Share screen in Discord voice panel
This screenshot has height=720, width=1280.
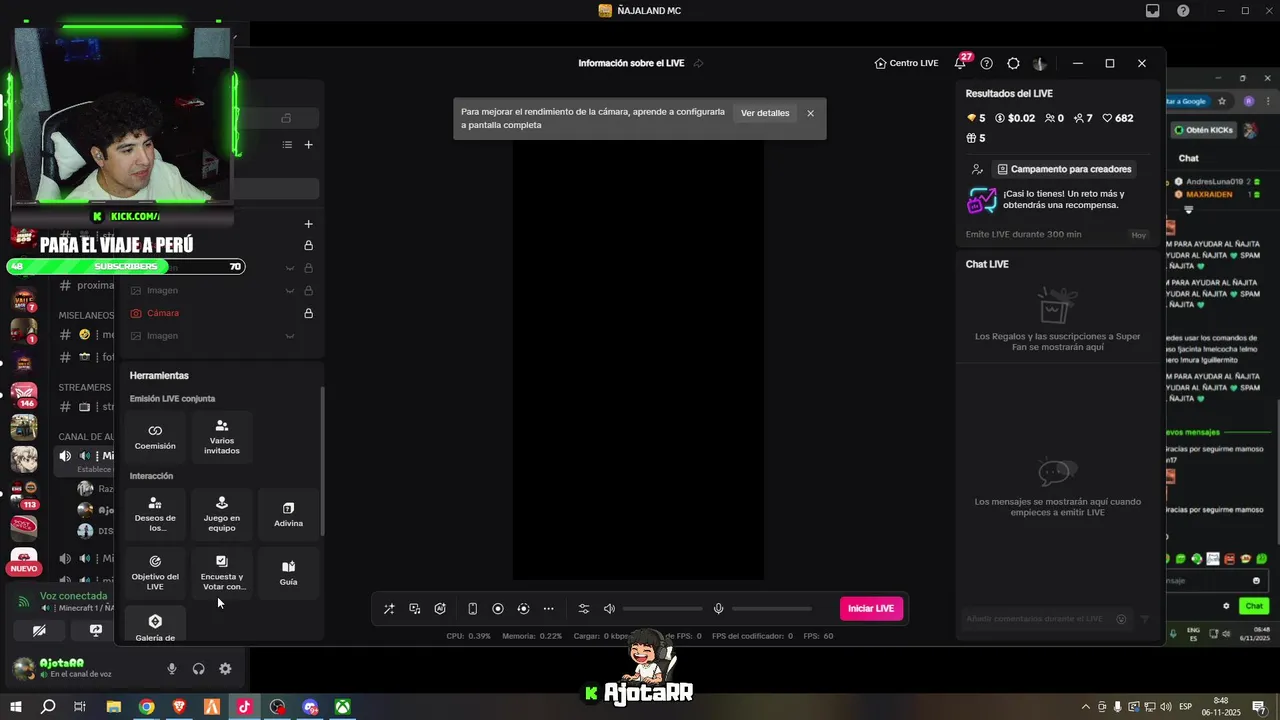96,631
